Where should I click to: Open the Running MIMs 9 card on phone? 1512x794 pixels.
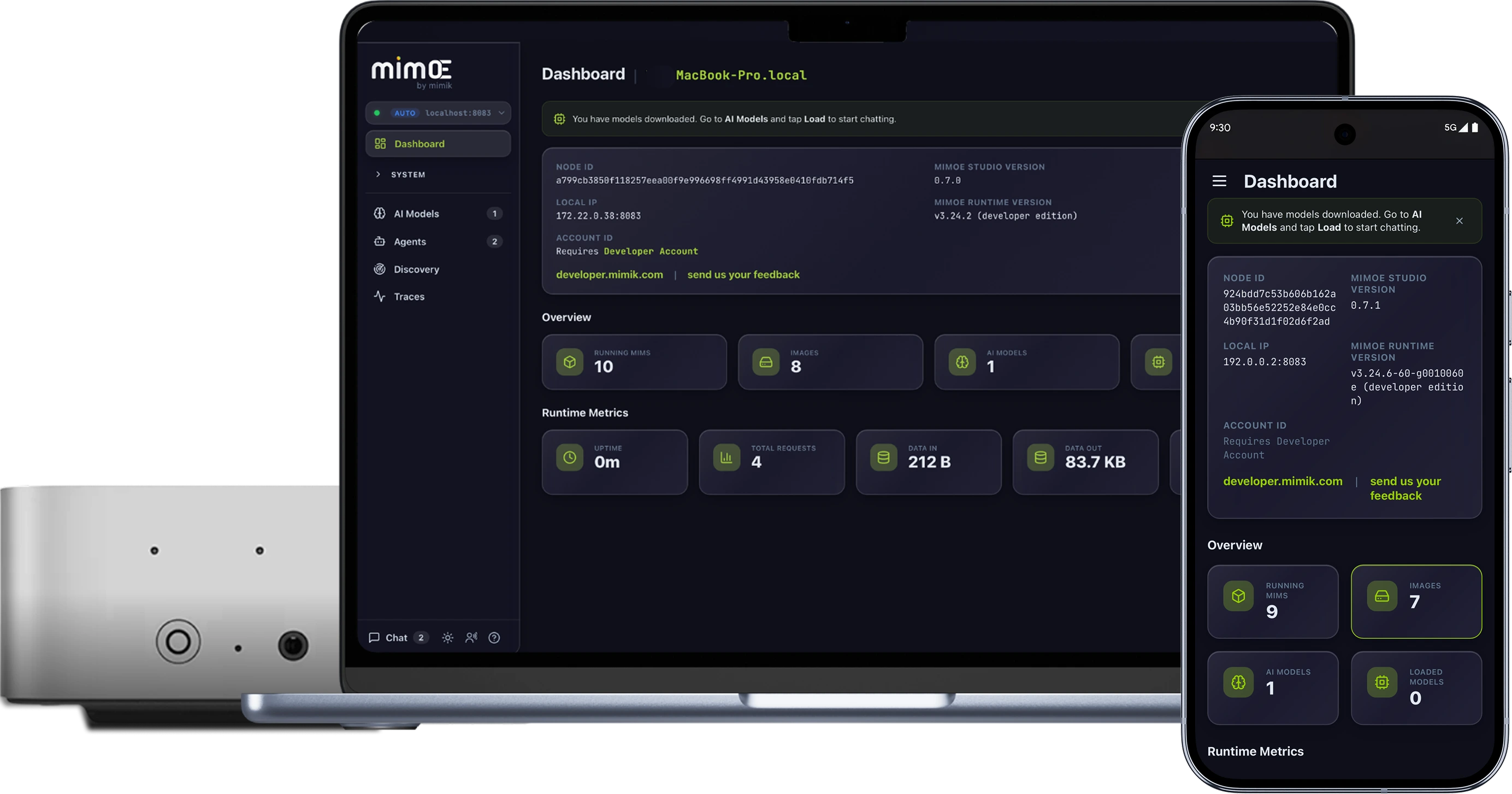click(x=1273, y=601)
